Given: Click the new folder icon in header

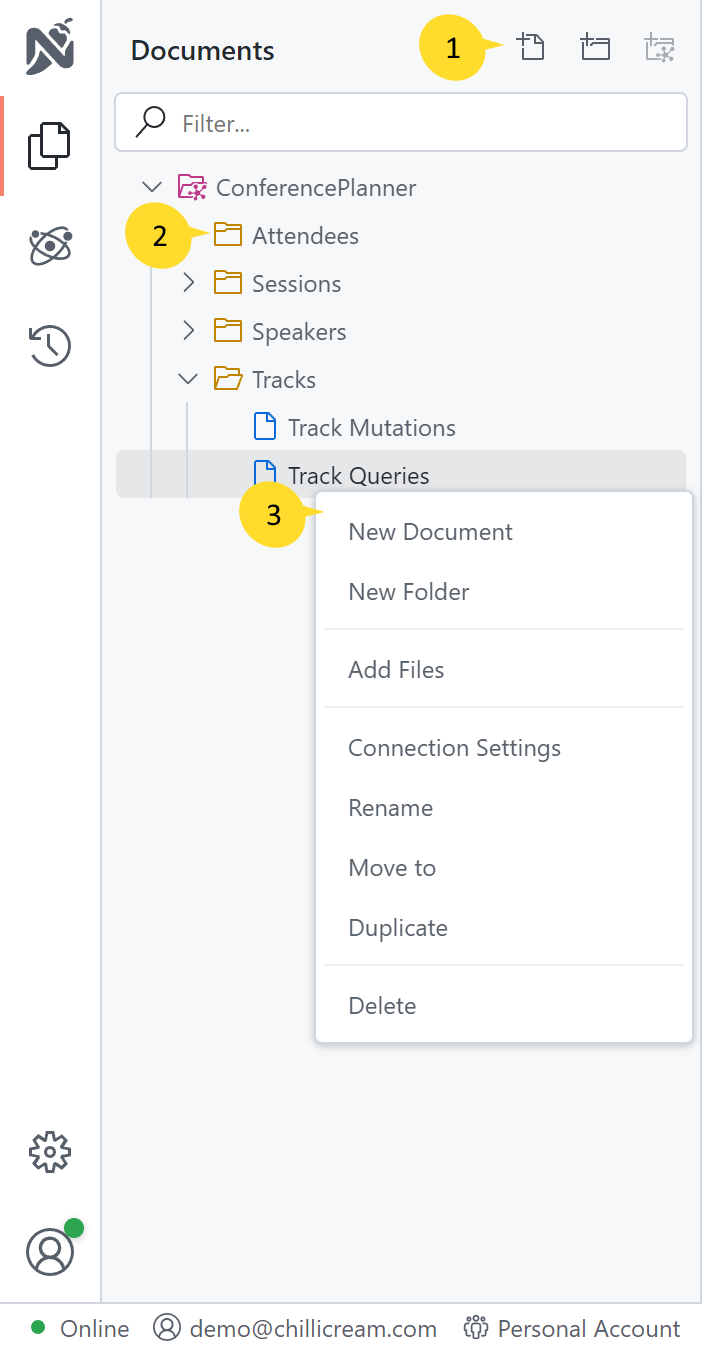Looking at the screenshot, I should click(x=595, y=47).
